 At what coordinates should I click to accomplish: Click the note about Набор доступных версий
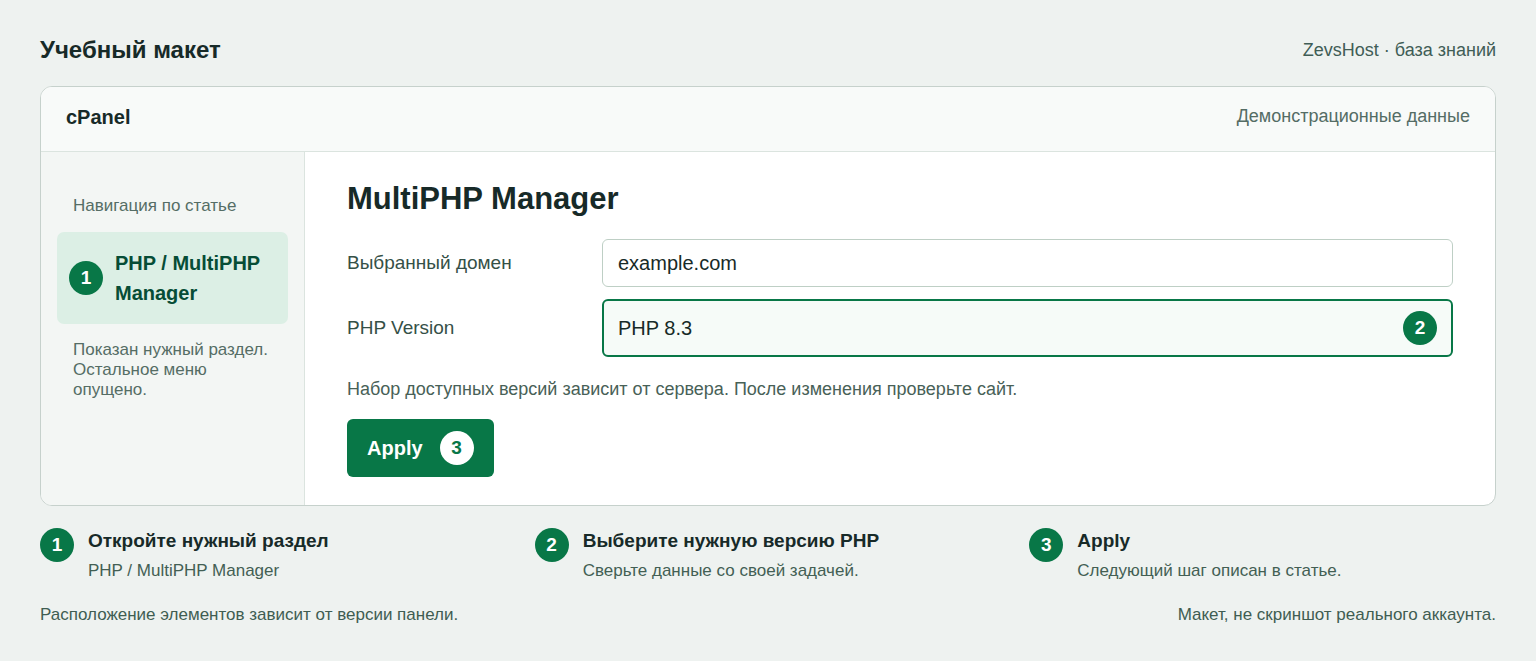682,389
